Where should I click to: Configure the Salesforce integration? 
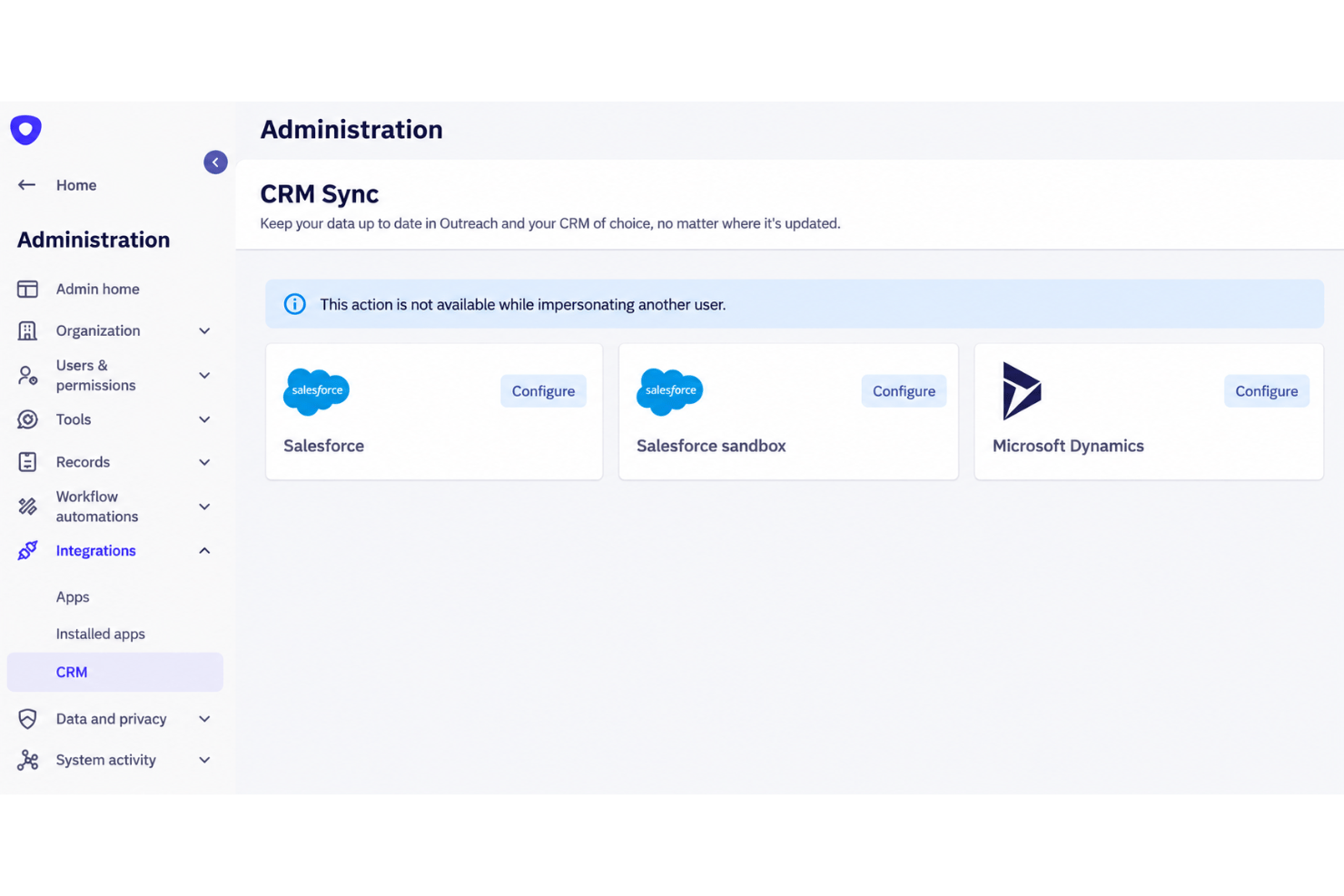click(543, 391)
